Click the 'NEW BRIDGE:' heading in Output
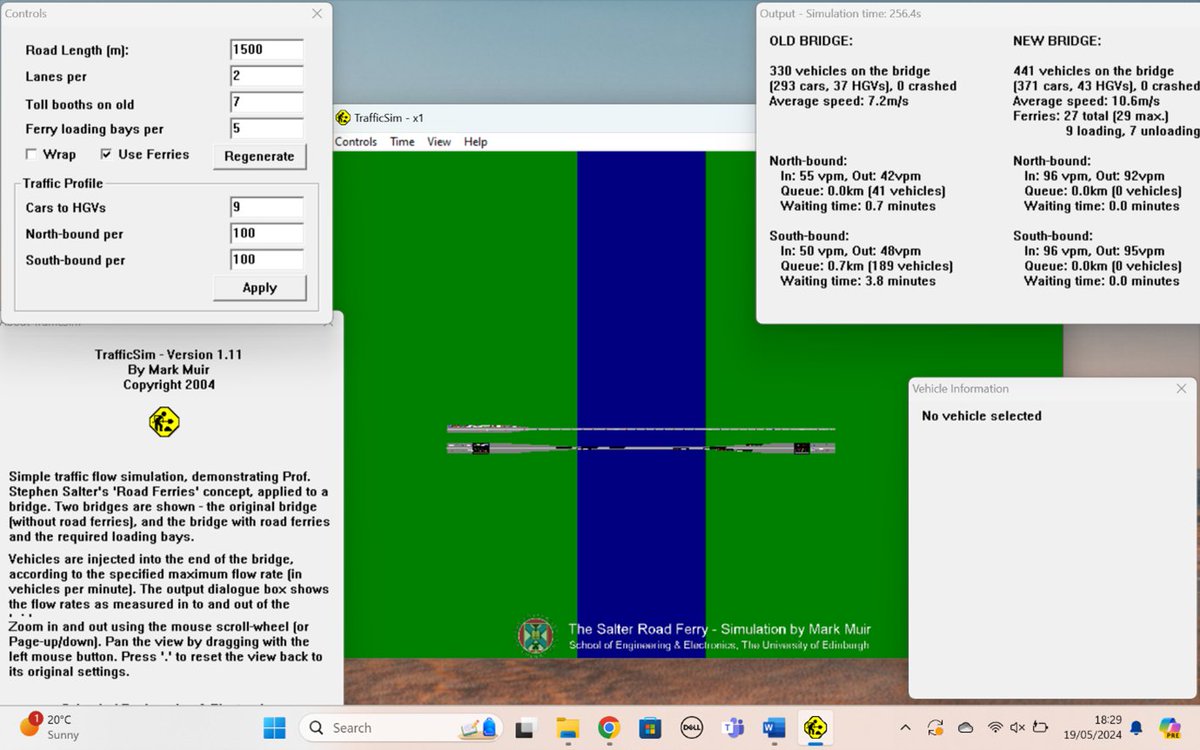1200x750 pixels. click(1056, 41)
